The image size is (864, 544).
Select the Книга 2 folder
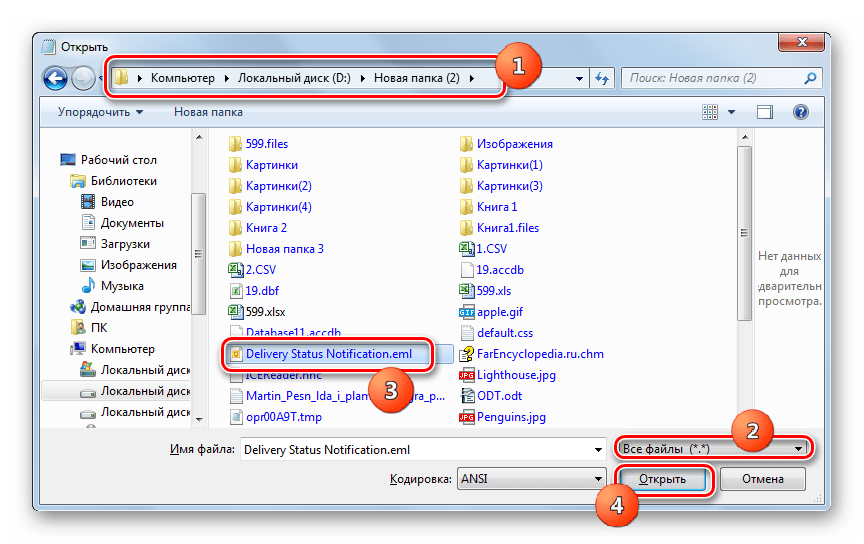pos(258,228)
